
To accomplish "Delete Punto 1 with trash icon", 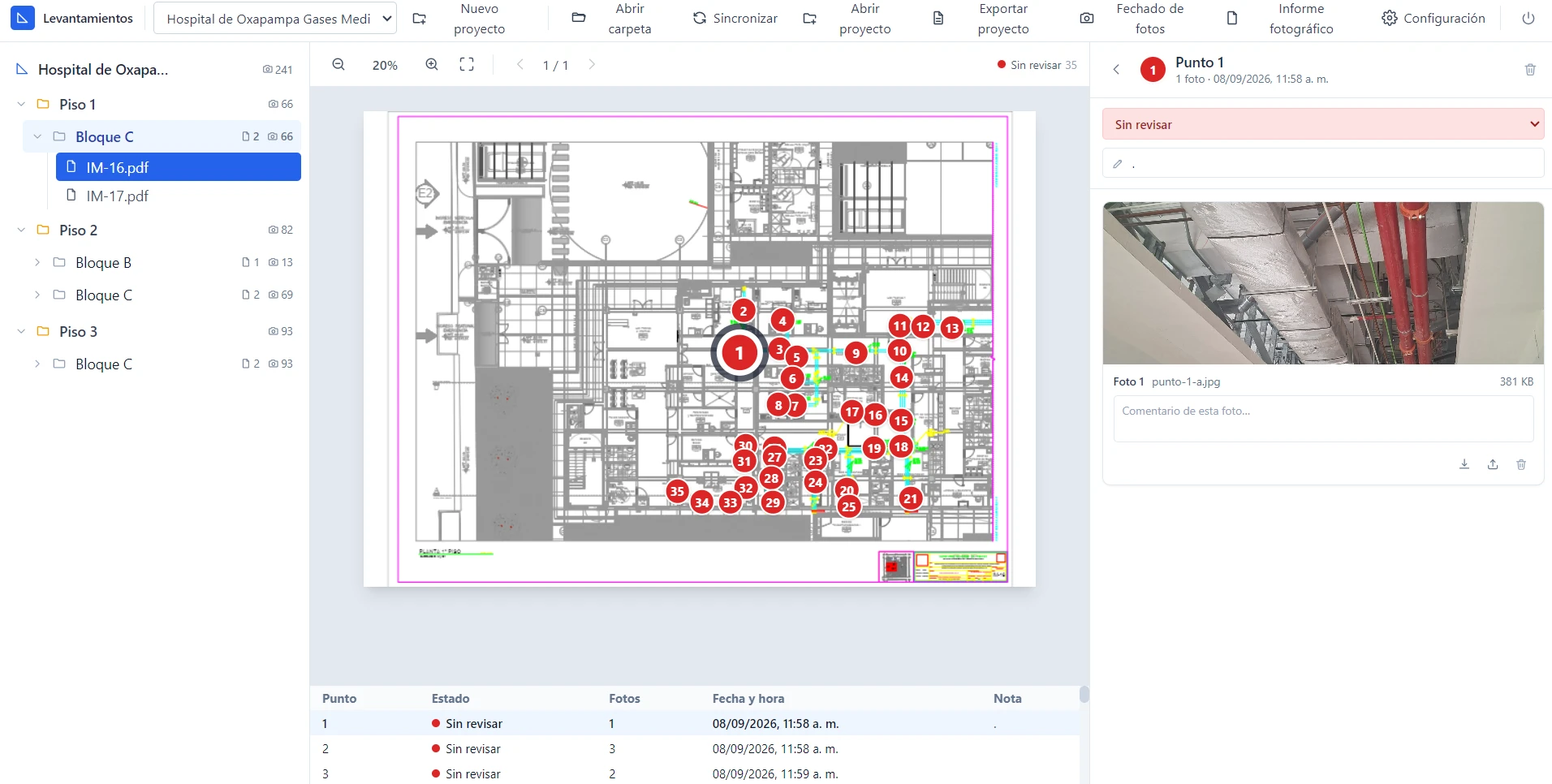I will pyautogui.click(x=1530, y=70).
